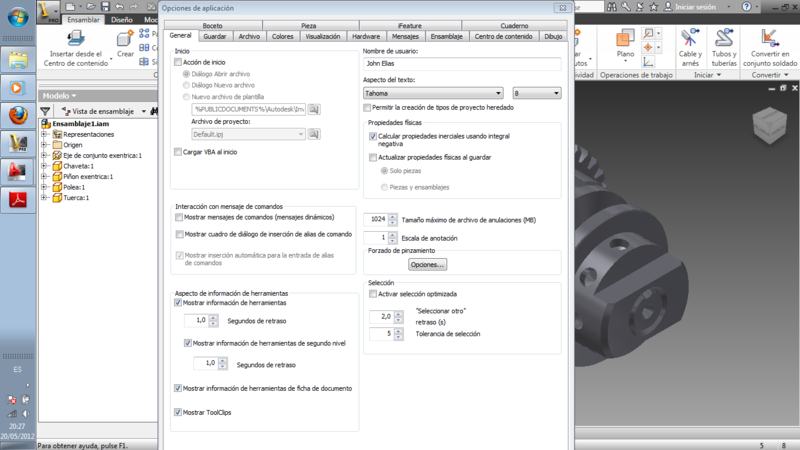Click the Save icon in quick access toolbar

(105, 7)
